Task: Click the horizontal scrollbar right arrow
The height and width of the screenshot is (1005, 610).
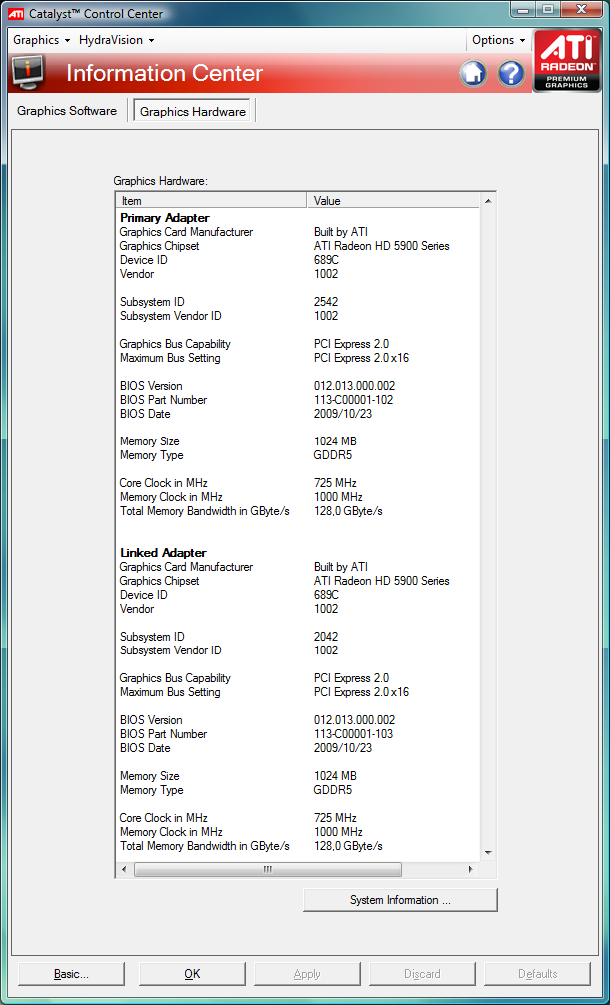Action: 471,870
